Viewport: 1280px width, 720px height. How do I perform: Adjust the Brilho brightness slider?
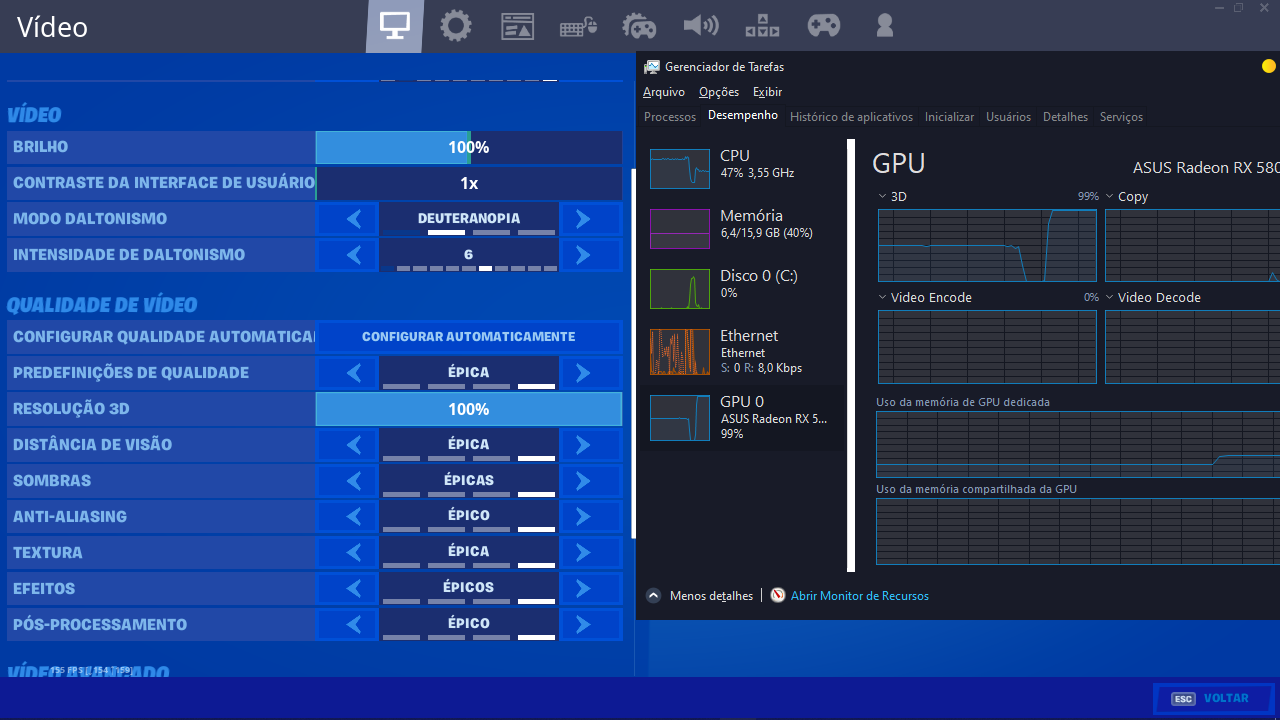coord(469,147)
